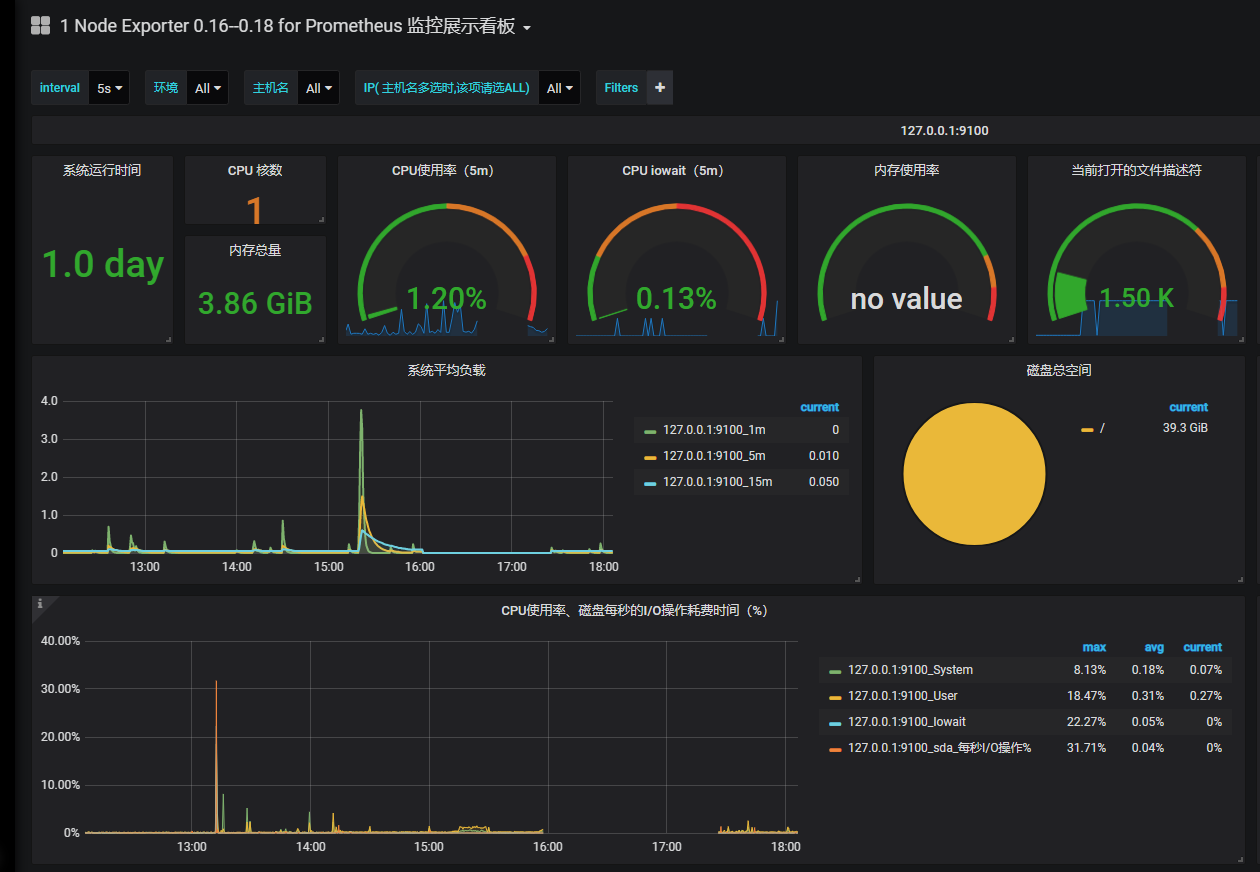Click the orange color line of the sda legend
This screenshot has width=1260, height=872.
tap(835, 749)
